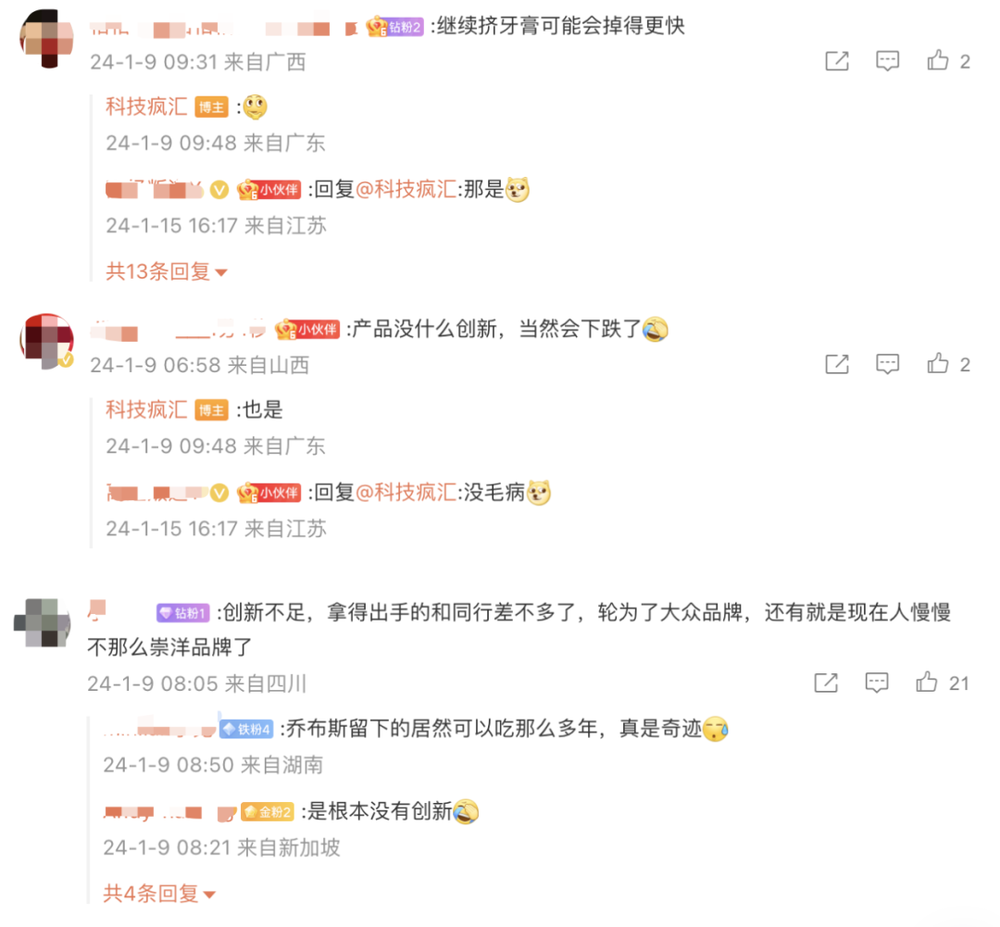Viewport: 1000px width, 927px height.
Task: Follow @科技疯汇 mention in 那是 reply
Action: click(x=406, y=189)
